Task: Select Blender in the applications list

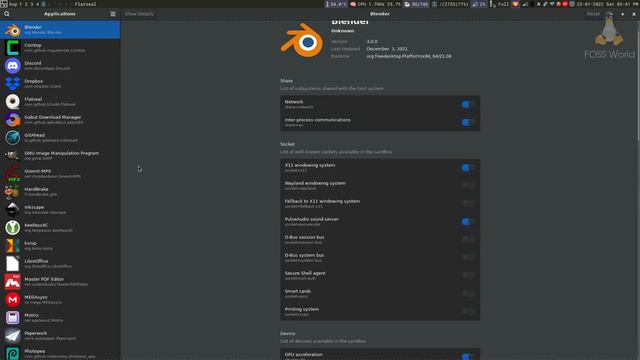Action: [60, 30]
